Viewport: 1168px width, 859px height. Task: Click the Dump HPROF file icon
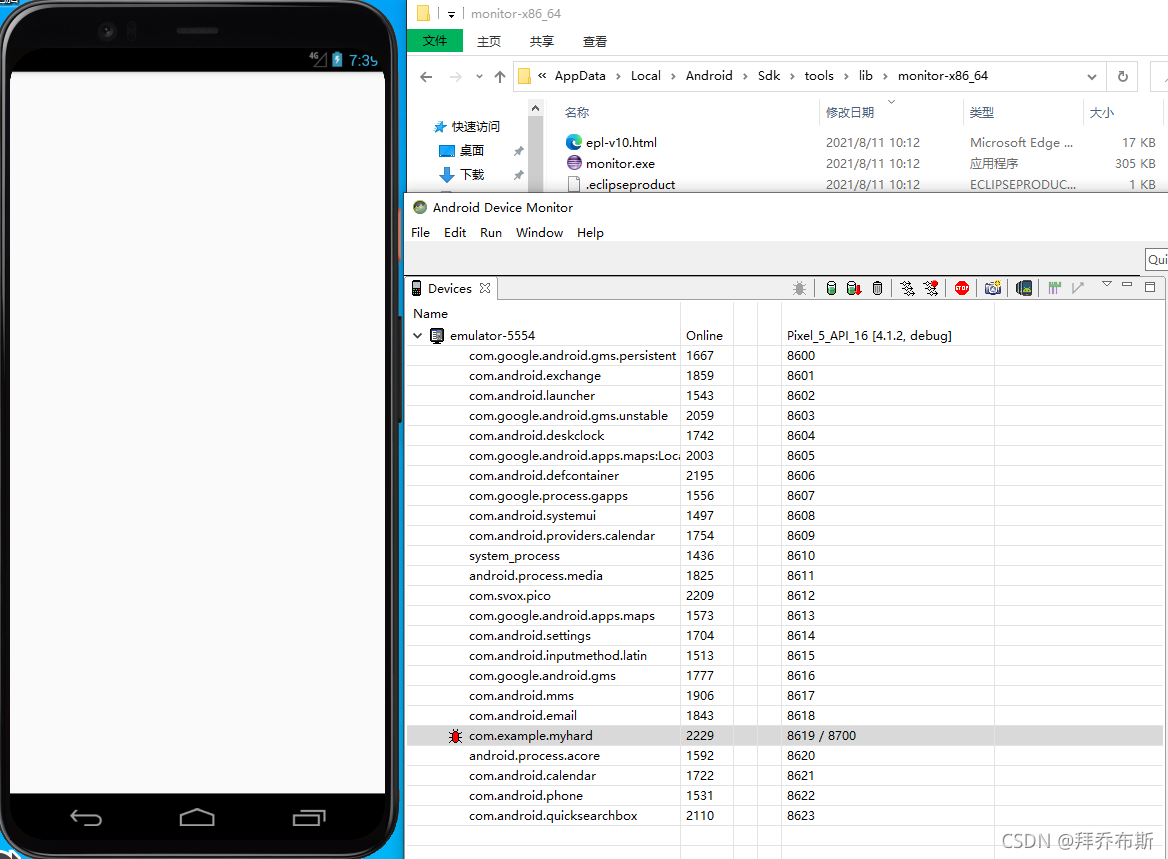point(854,288)
